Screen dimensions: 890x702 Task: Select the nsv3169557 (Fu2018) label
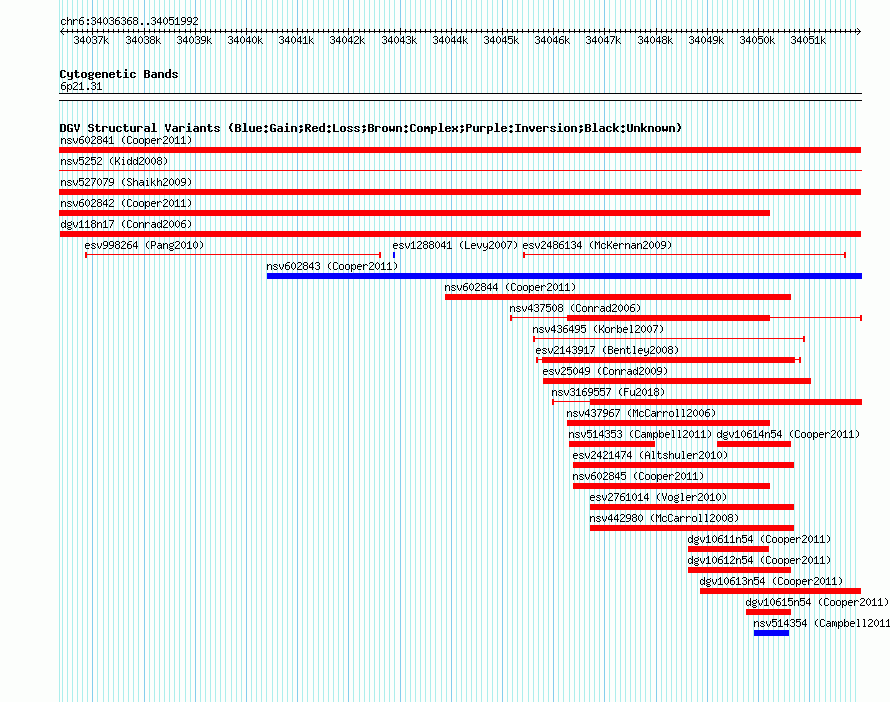click(x=608, y=392)
